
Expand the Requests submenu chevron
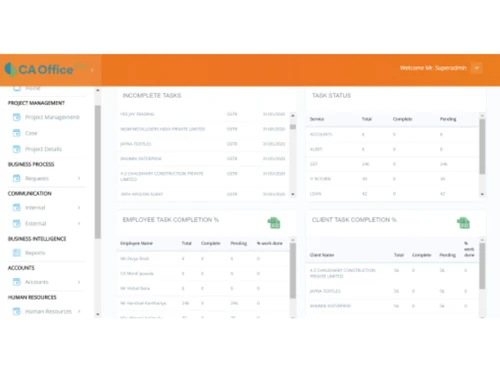[x=79, y=178]
